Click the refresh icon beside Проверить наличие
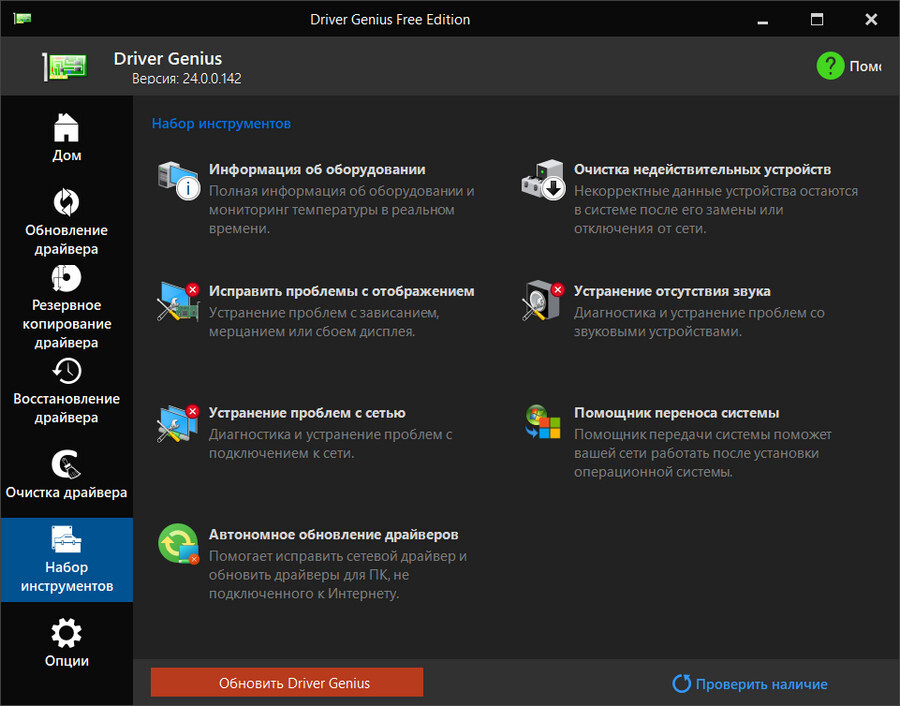This screenshot has height=706, width=900. [x=681, y=684]
